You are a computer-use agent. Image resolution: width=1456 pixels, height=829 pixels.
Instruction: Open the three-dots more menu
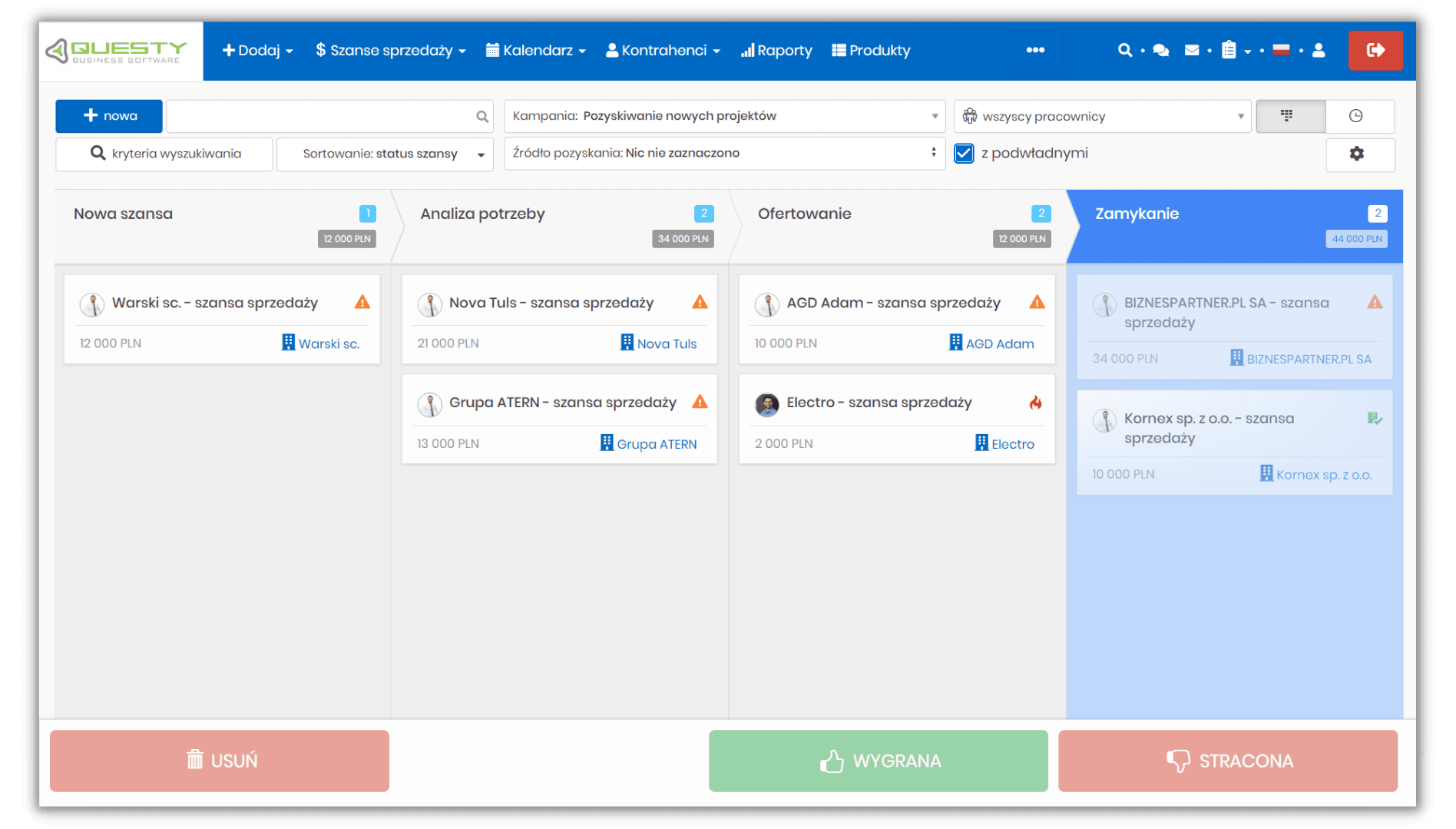point(1035,50)
